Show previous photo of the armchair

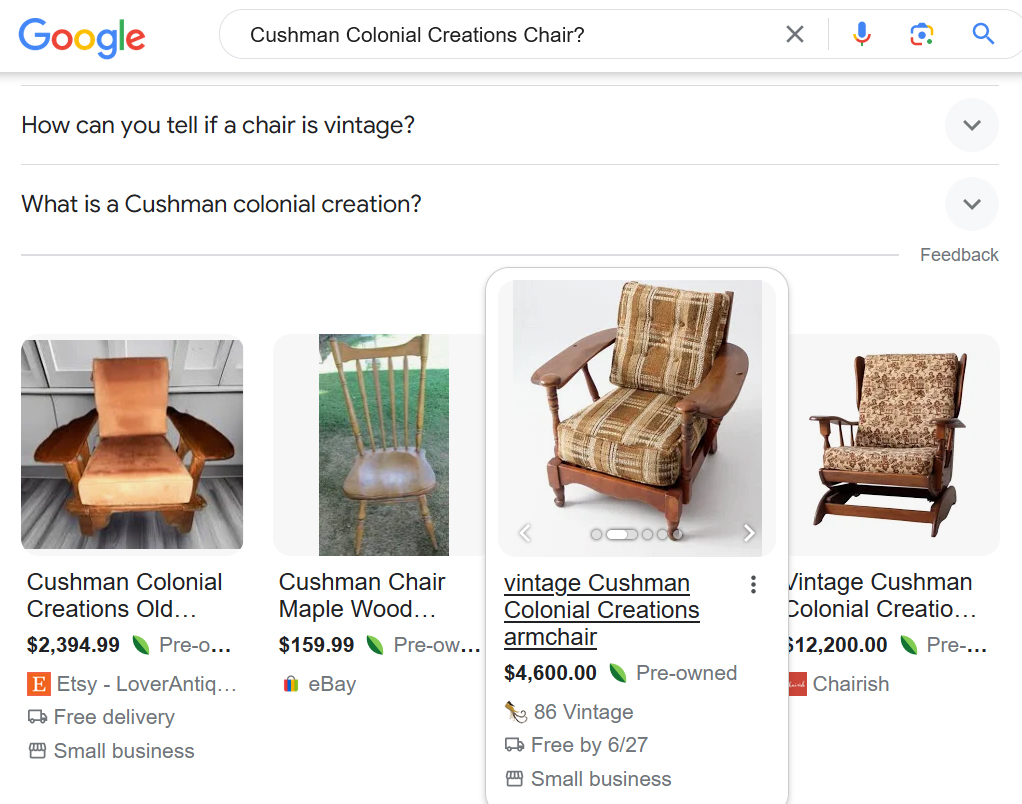point(525,534)
